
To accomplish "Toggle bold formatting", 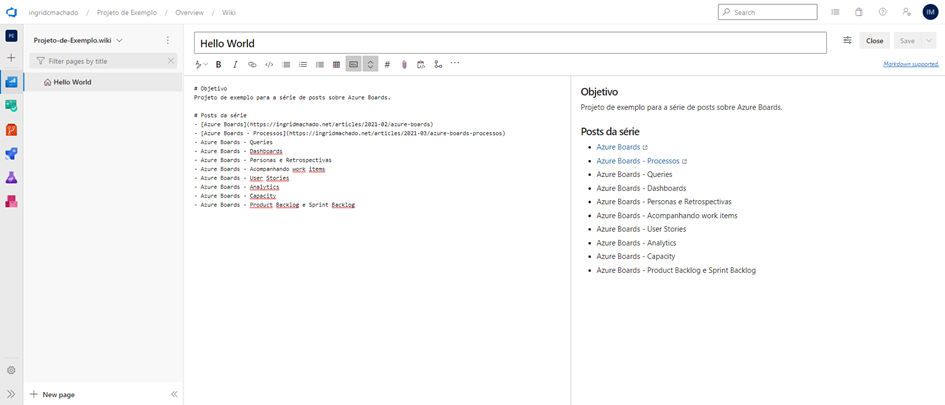I will (x=219, y=64).
